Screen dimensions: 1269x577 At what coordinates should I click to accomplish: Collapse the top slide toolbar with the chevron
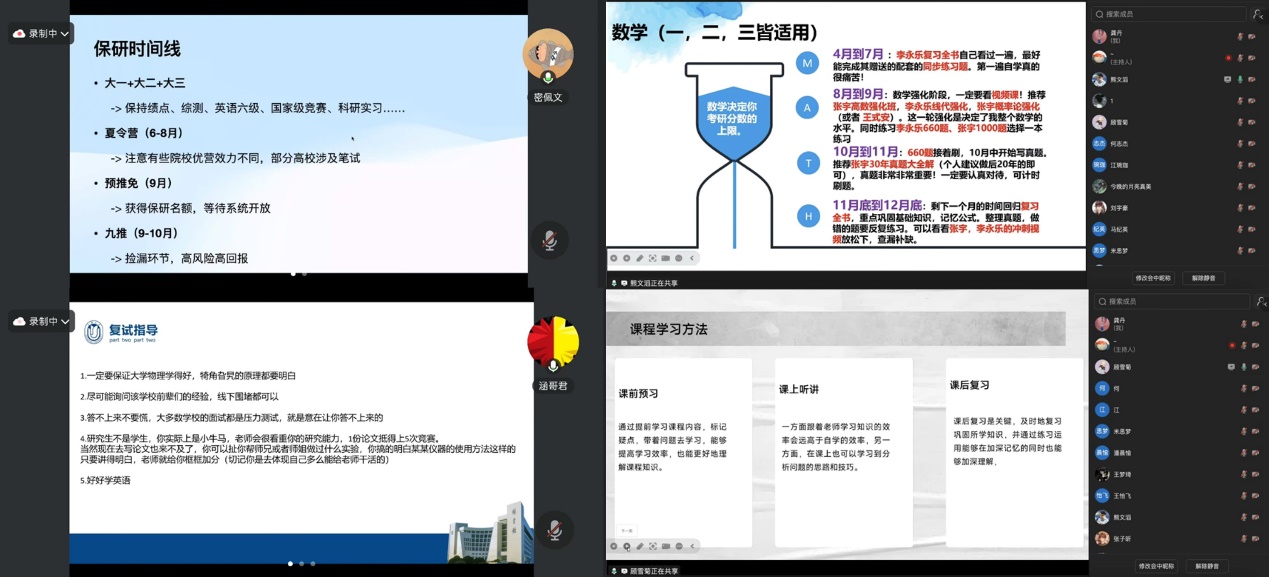691,258
